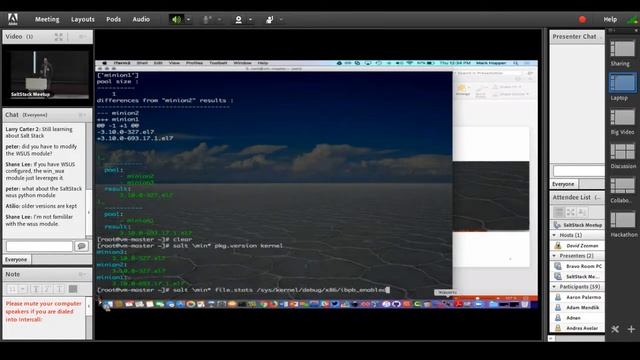Toggle the green speaker audio button
Screen dimensions: 640x360
[176, 19]
